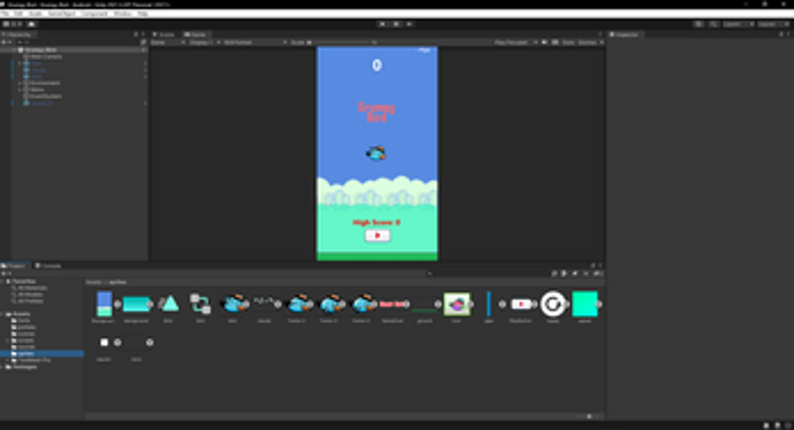Switch to the Console tab

49,265
